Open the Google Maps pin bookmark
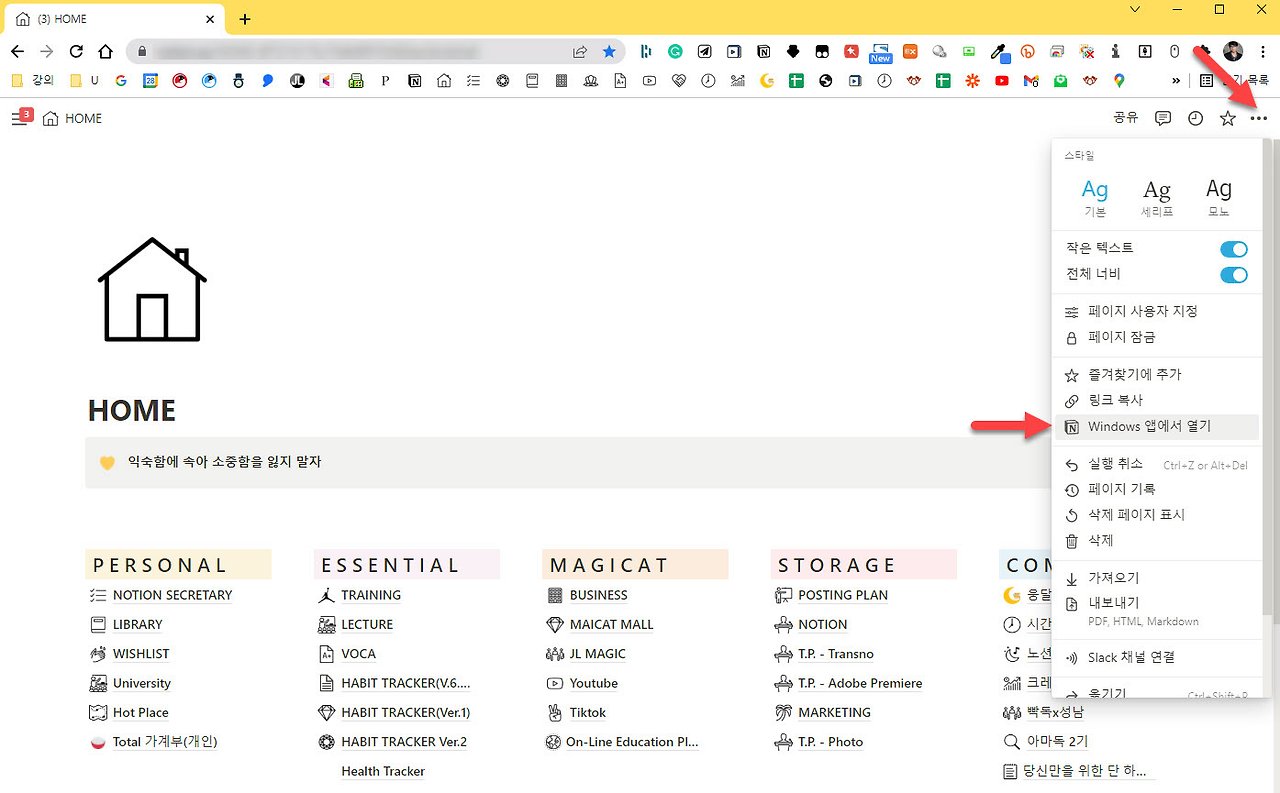This screenshot has width=1280, height=793. (x=1118, y=81)
